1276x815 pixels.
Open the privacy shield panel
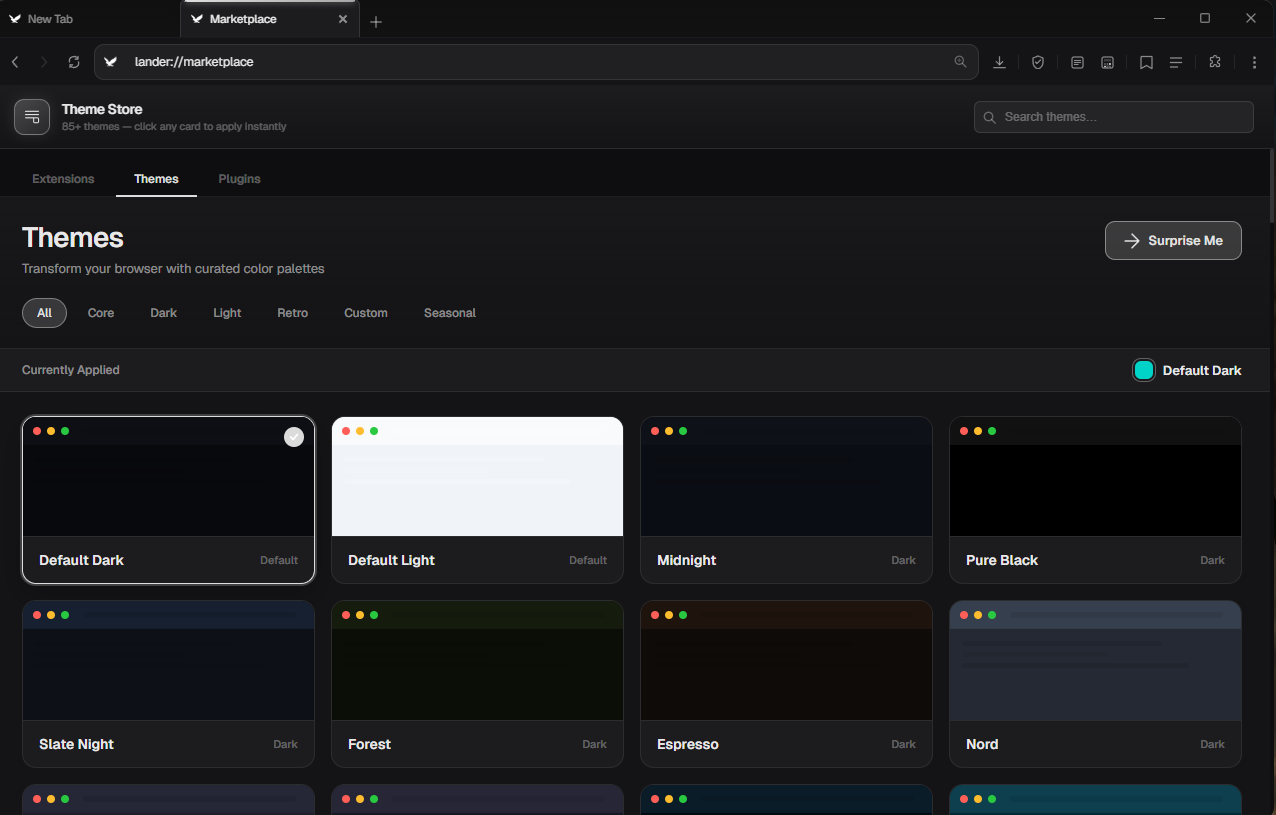pos(1038,62)
